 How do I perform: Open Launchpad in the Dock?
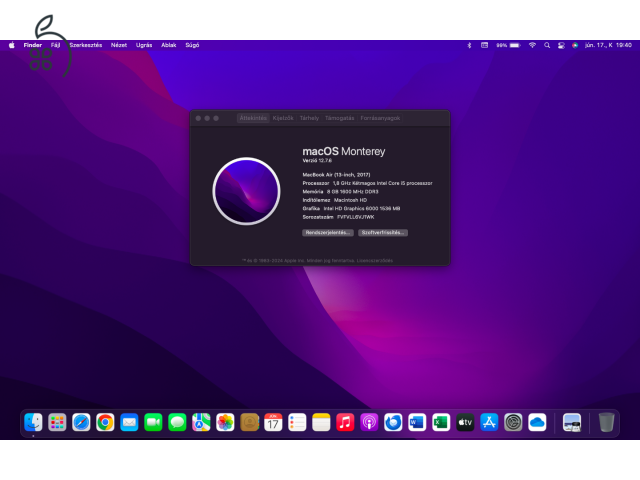pyautogui.click(x=57, y=422)
